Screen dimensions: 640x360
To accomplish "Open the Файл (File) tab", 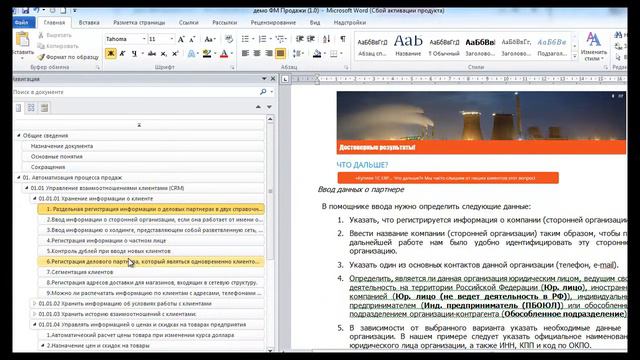I will (22, 23).
